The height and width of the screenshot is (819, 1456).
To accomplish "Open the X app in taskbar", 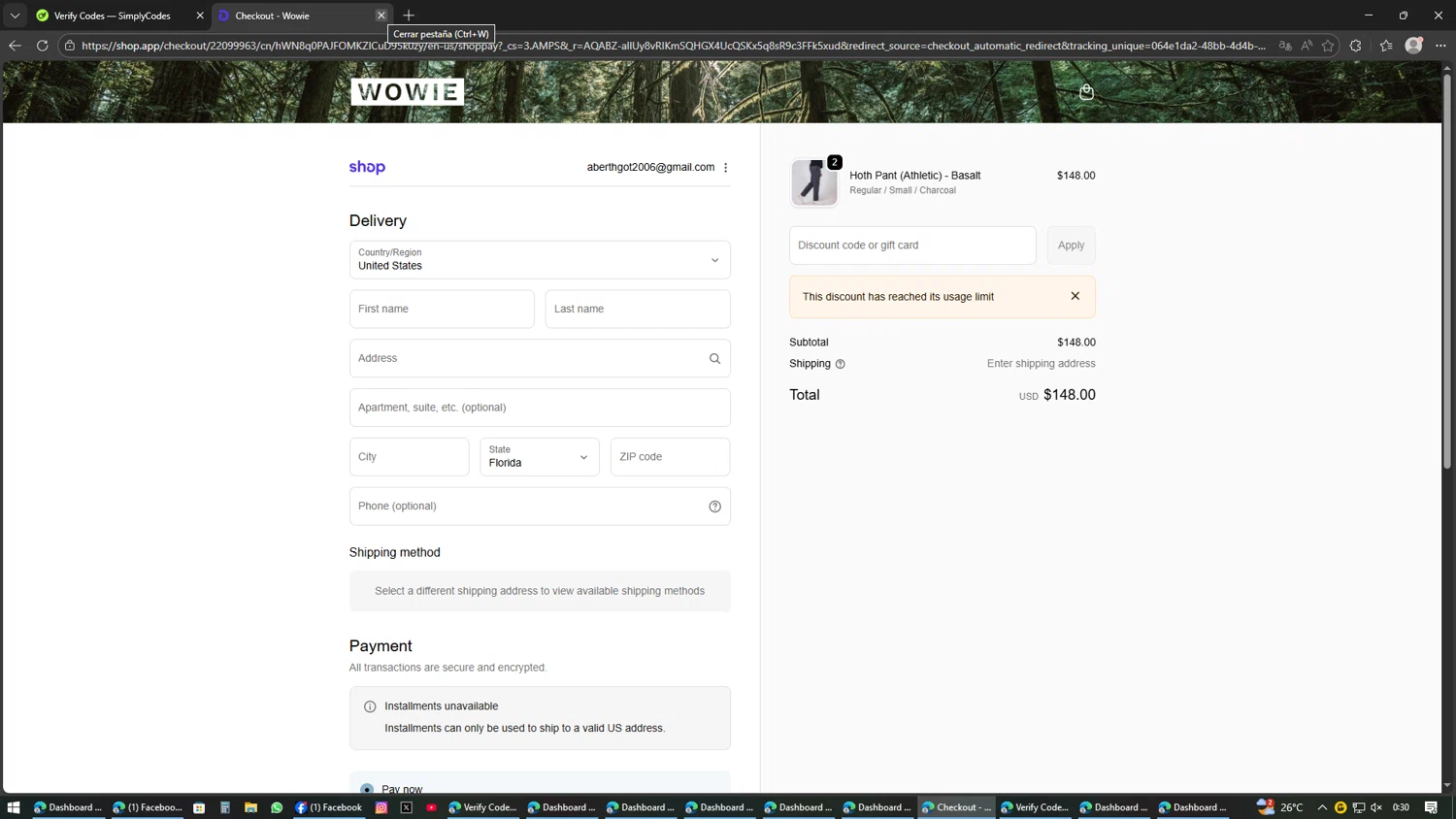I will click(407, 807).
